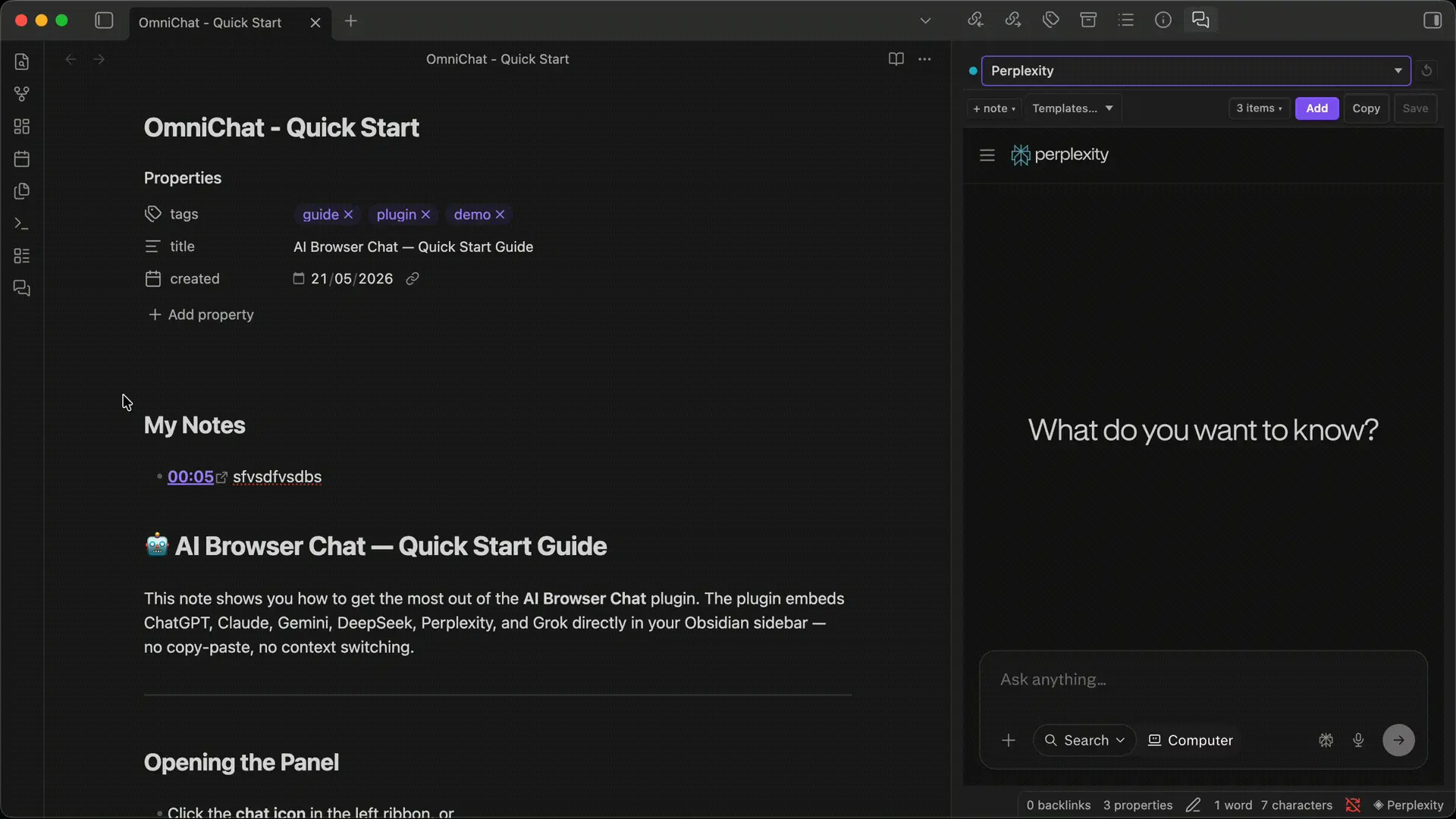This screenshot has height=819, width=1456.
Task: Edit the created date 21/05/2026
Action: pos(352,279)
